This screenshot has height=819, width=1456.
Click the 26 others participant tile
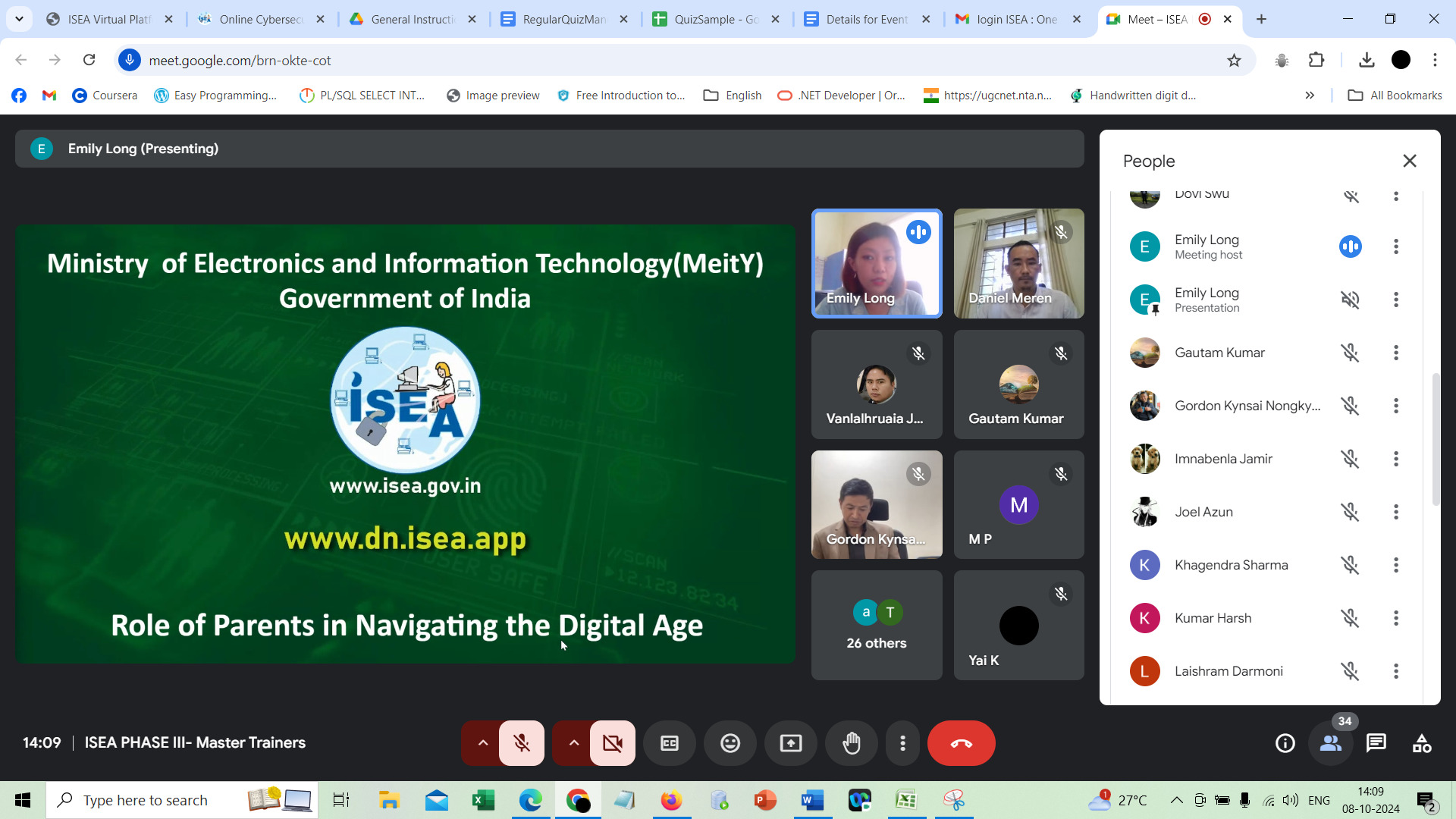click(877, 626)
